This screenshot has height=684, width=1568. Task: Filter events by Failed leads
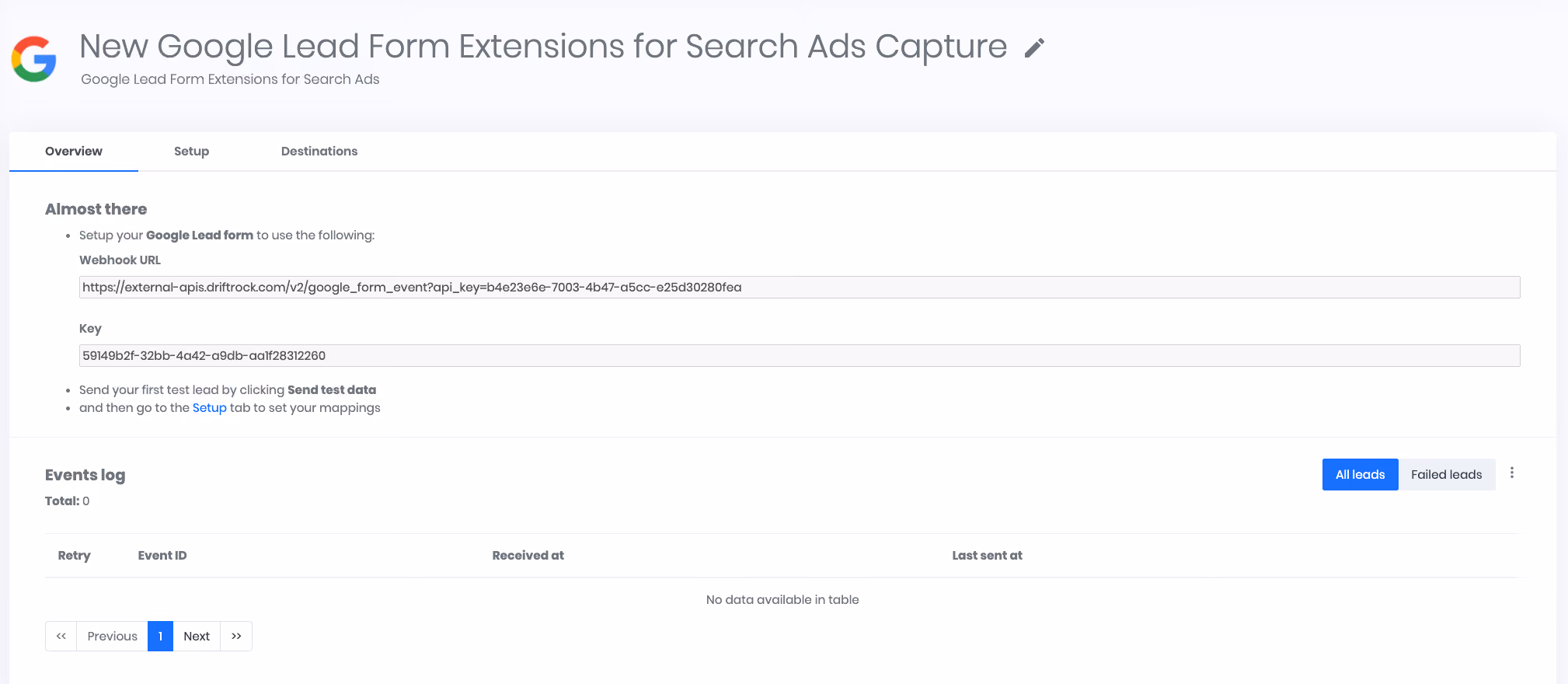tap(1447, 474)
